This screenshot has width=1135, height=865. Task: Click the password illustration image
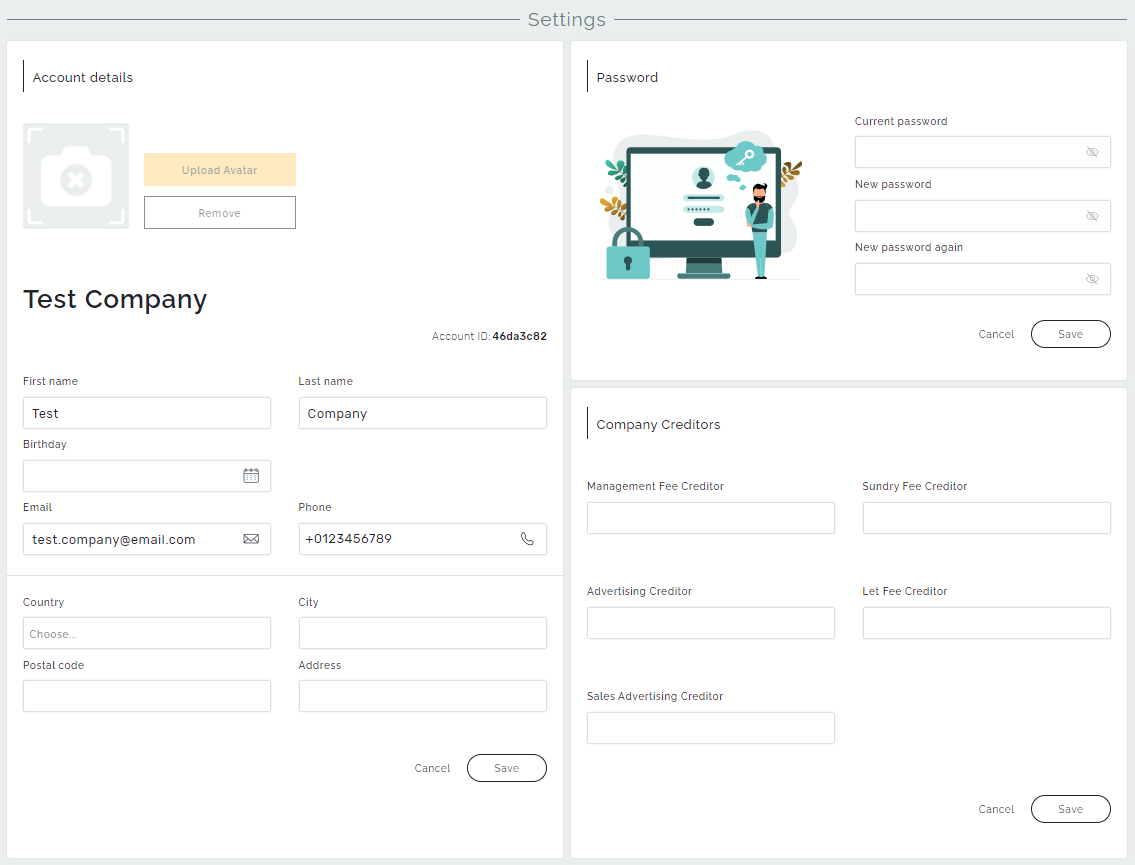point(701,206)
